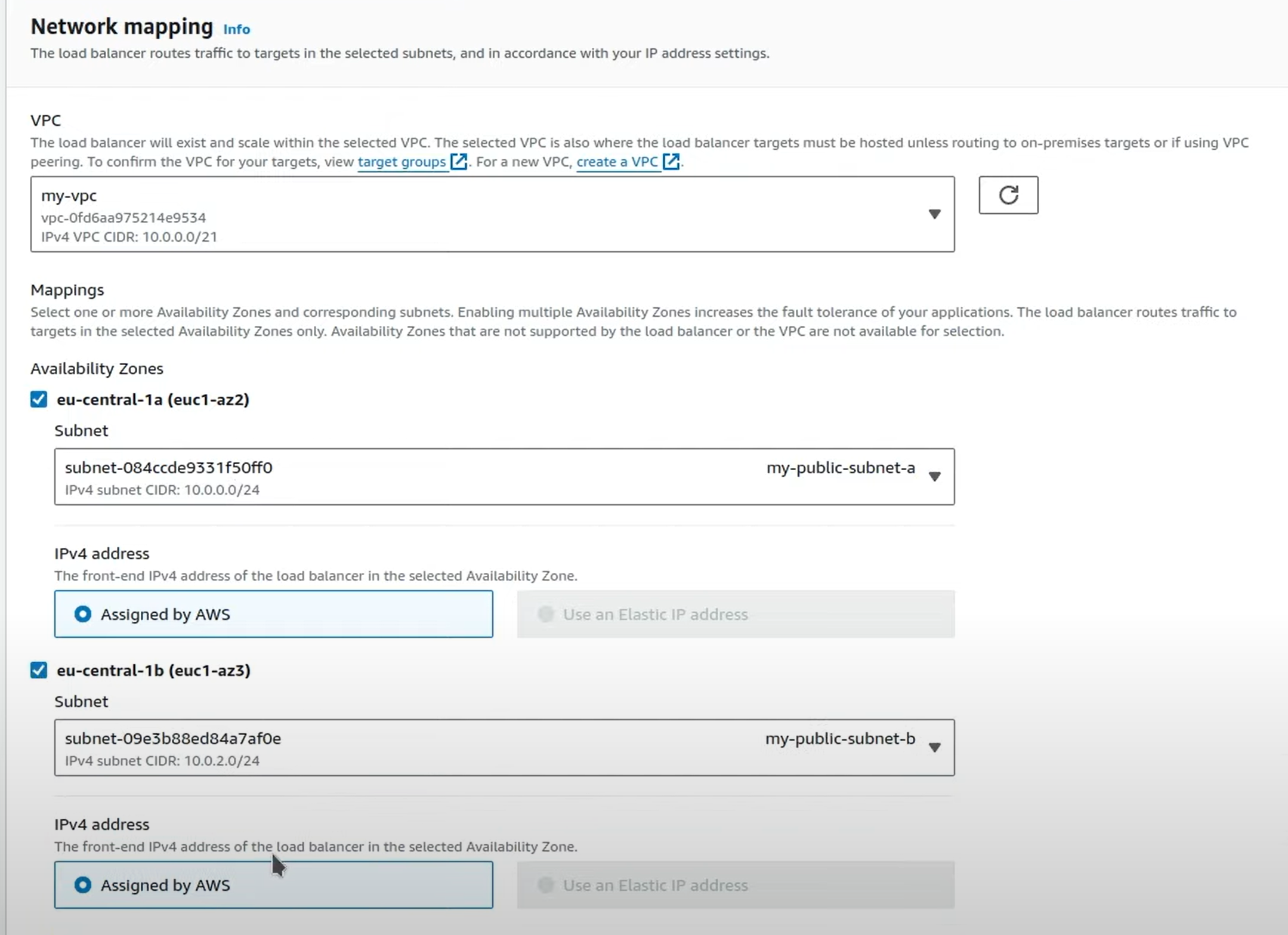Click arrow icon on my-public-subnet-a selector
The image size is (1288, 935).
pyautogui.click(x=934, y=476)
